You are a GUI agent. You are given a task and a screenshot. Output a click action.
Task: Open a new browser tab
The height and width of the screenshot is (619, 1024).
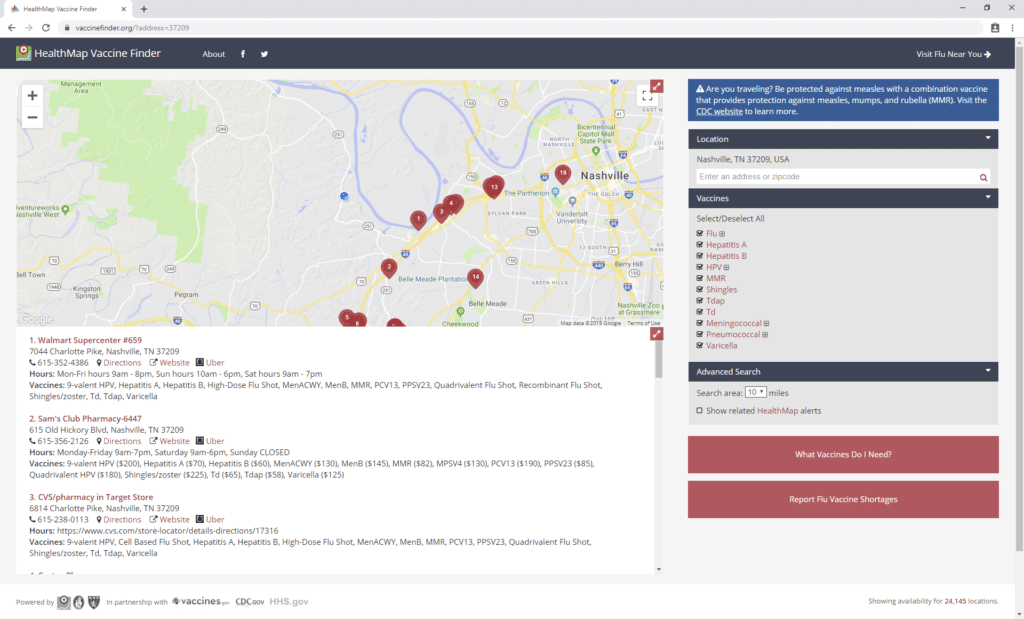pyautogui.click(x=144, y=9)
